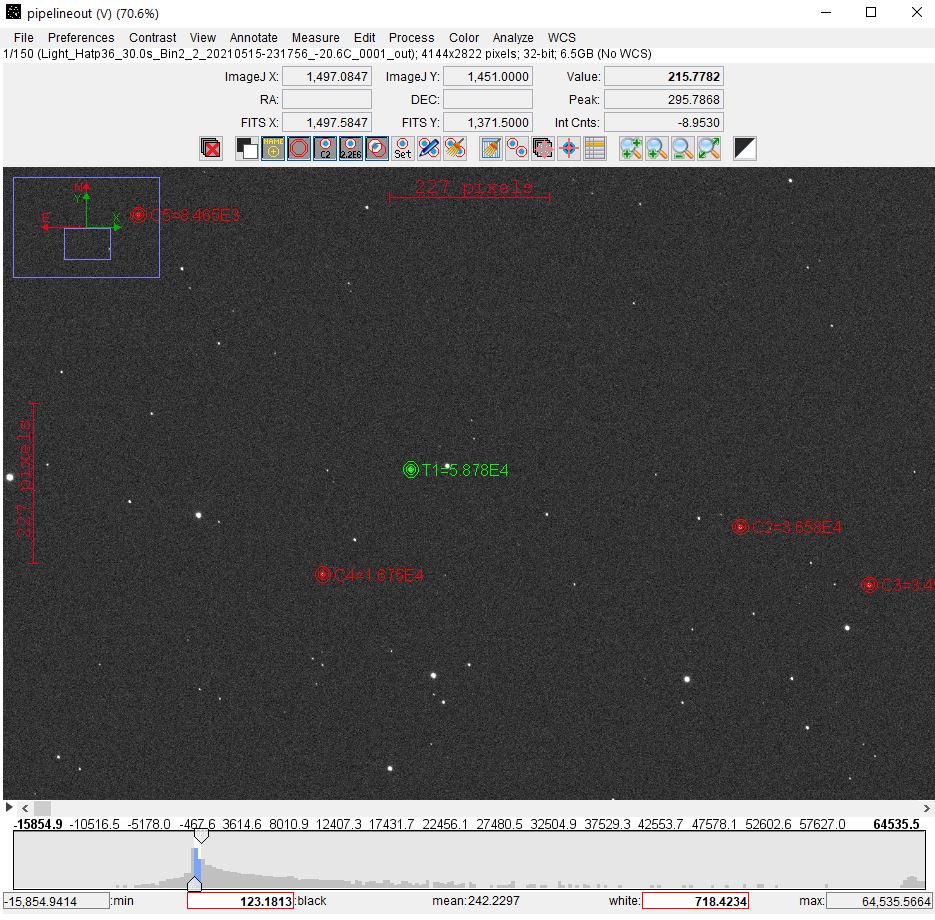Click the delete slice red X icon
The width and height of the screenshot is (935, 920).
(211, 149)
